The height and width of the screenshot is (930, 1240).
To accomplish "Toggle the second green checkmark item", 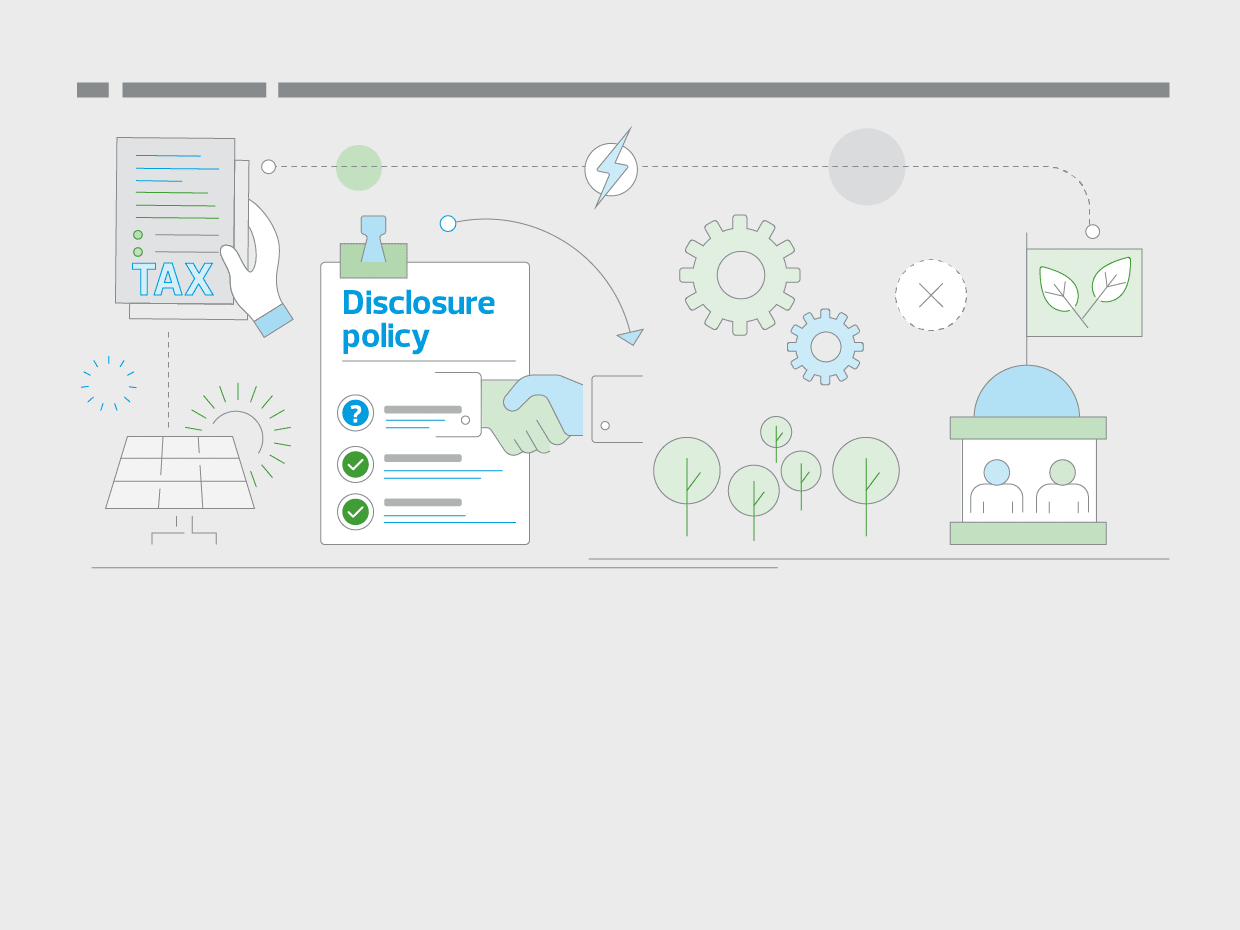I will [355, 512].
